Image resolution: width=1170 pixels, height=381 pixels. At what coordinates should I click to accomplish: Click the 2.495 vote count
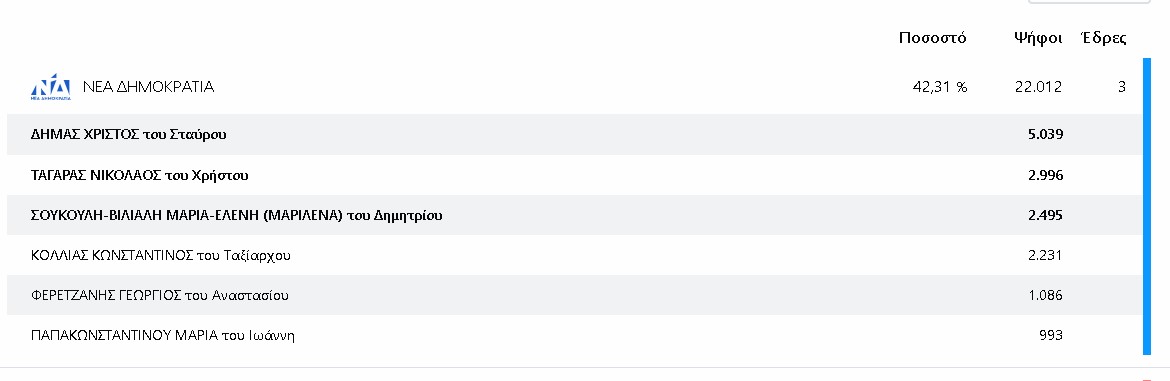click(1045, 215)
